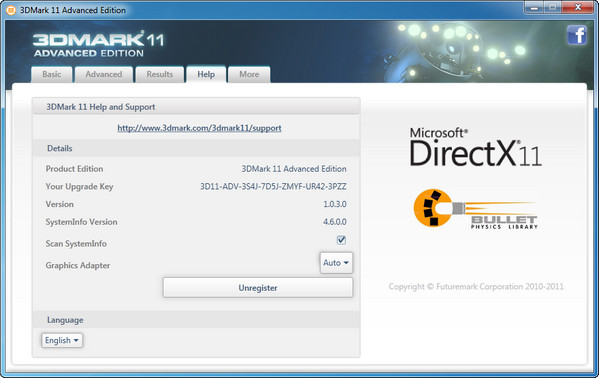Click the '3DMark 11 Advanced Edition' product edition value
The image size is (599, 378).
click(294, 169)
